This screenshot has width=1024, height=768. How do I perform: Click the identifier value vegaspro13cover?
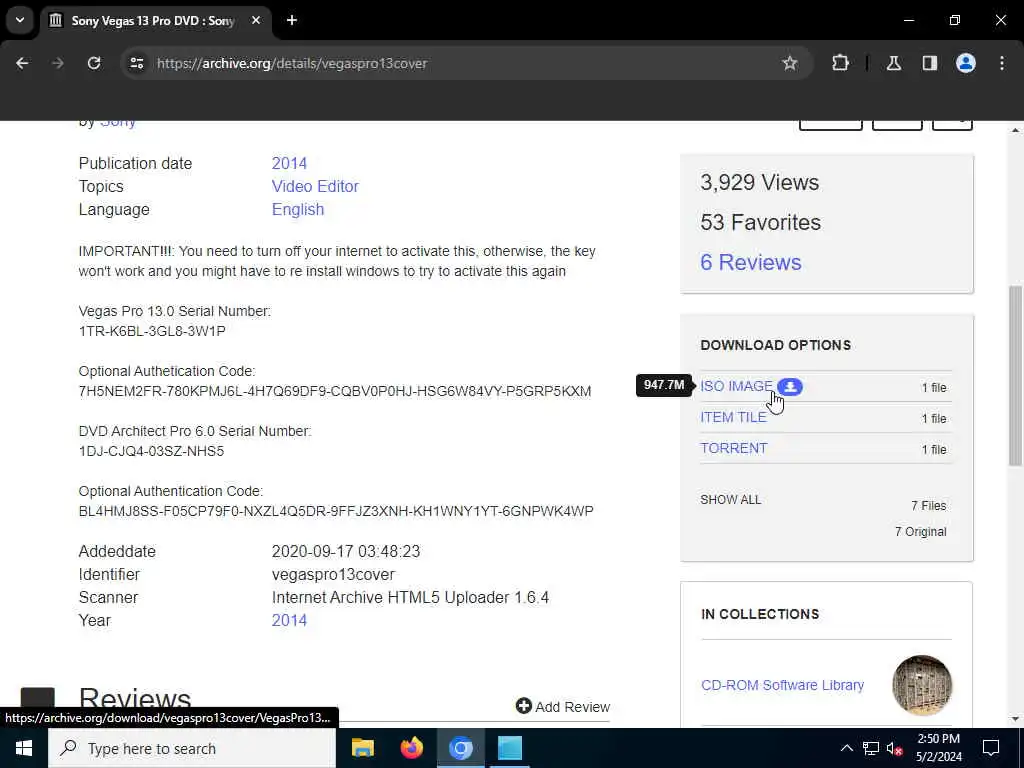click(x=333, y=575)
